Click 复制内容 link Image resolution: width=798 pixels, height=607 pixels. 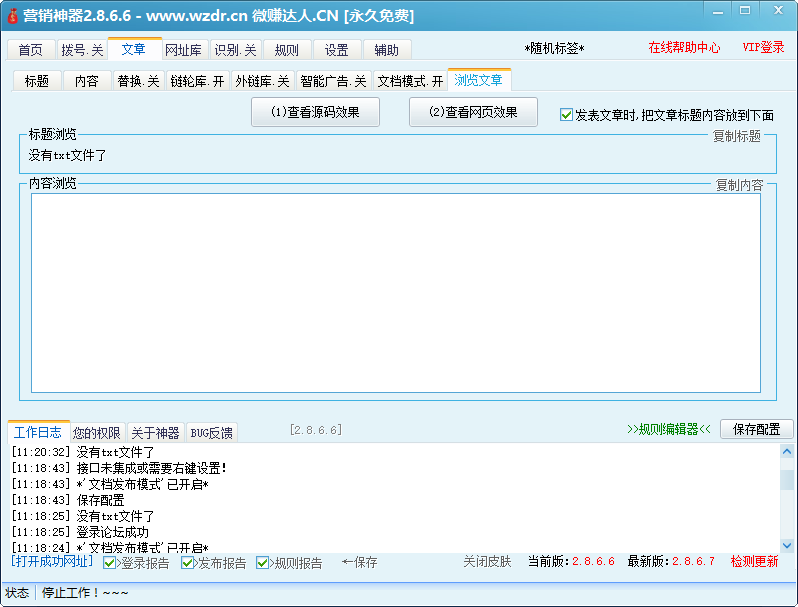[739, 185]
